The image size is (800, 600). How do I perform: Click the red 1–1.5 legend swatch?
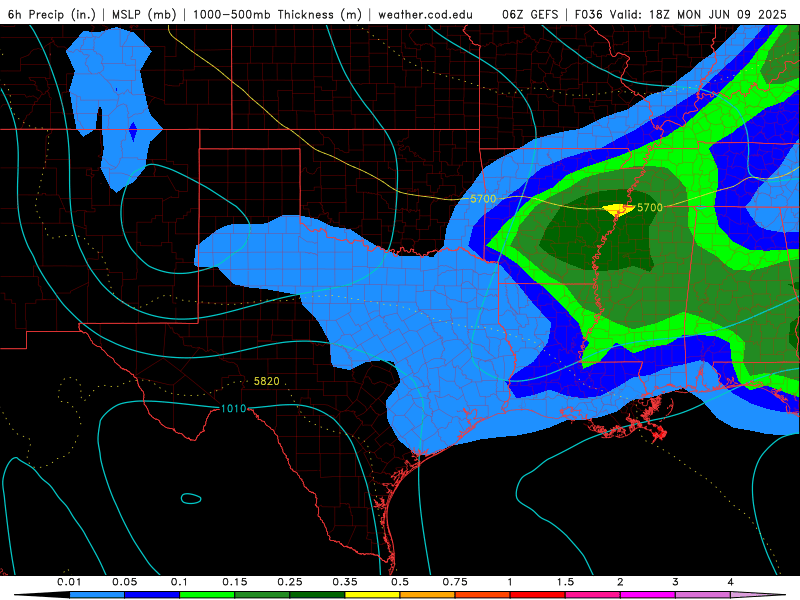pyautogui.click(x=538, y=595)
